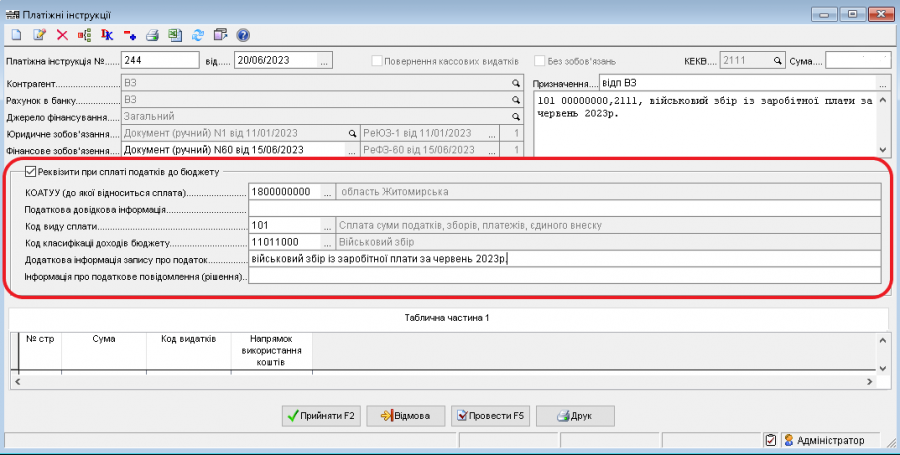Viewport: 900px width, 455px height.
Task: Open help with the question mark icon
Action: tap(242, 35)
